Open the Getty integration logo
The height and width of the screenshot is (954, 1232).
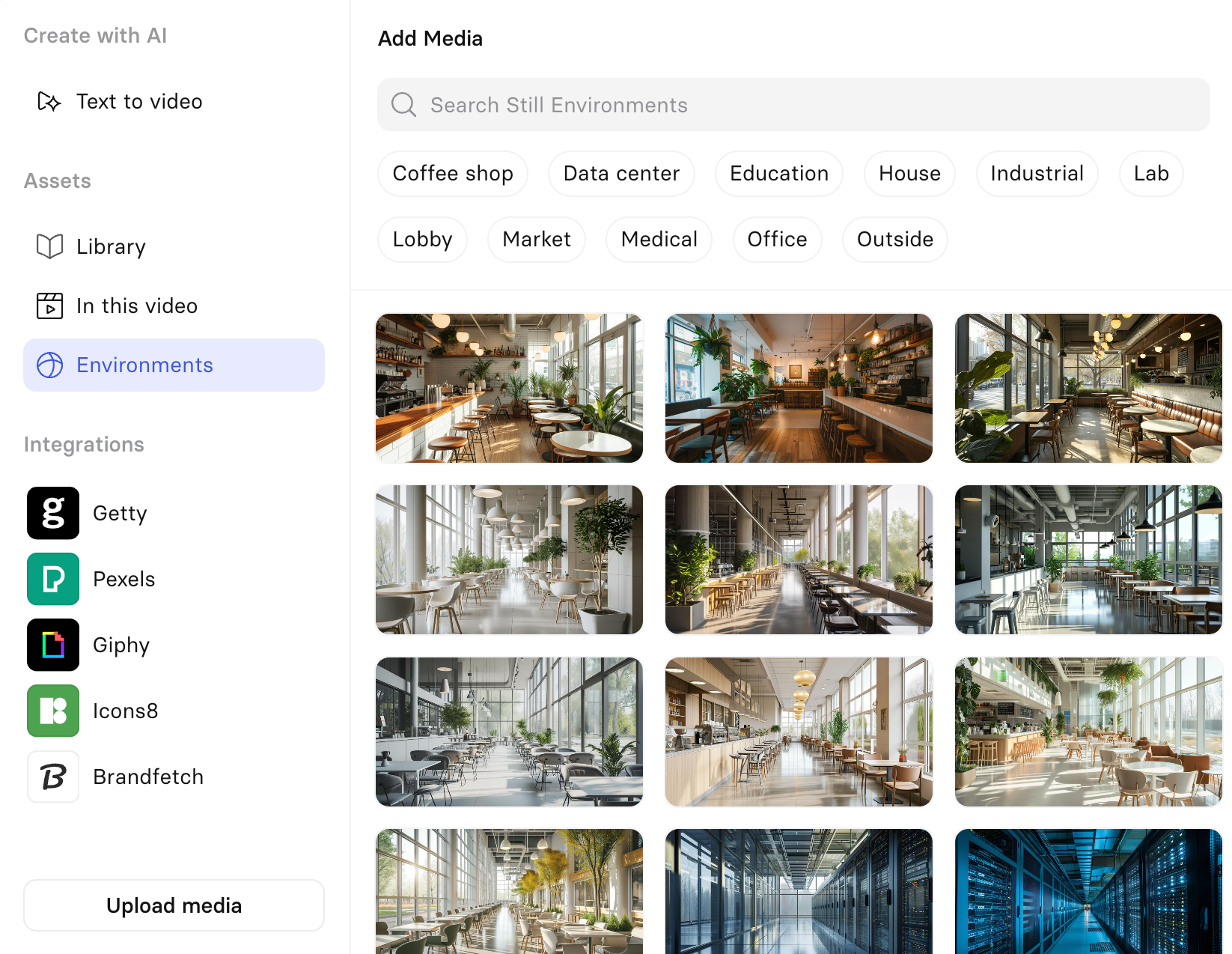53,513
